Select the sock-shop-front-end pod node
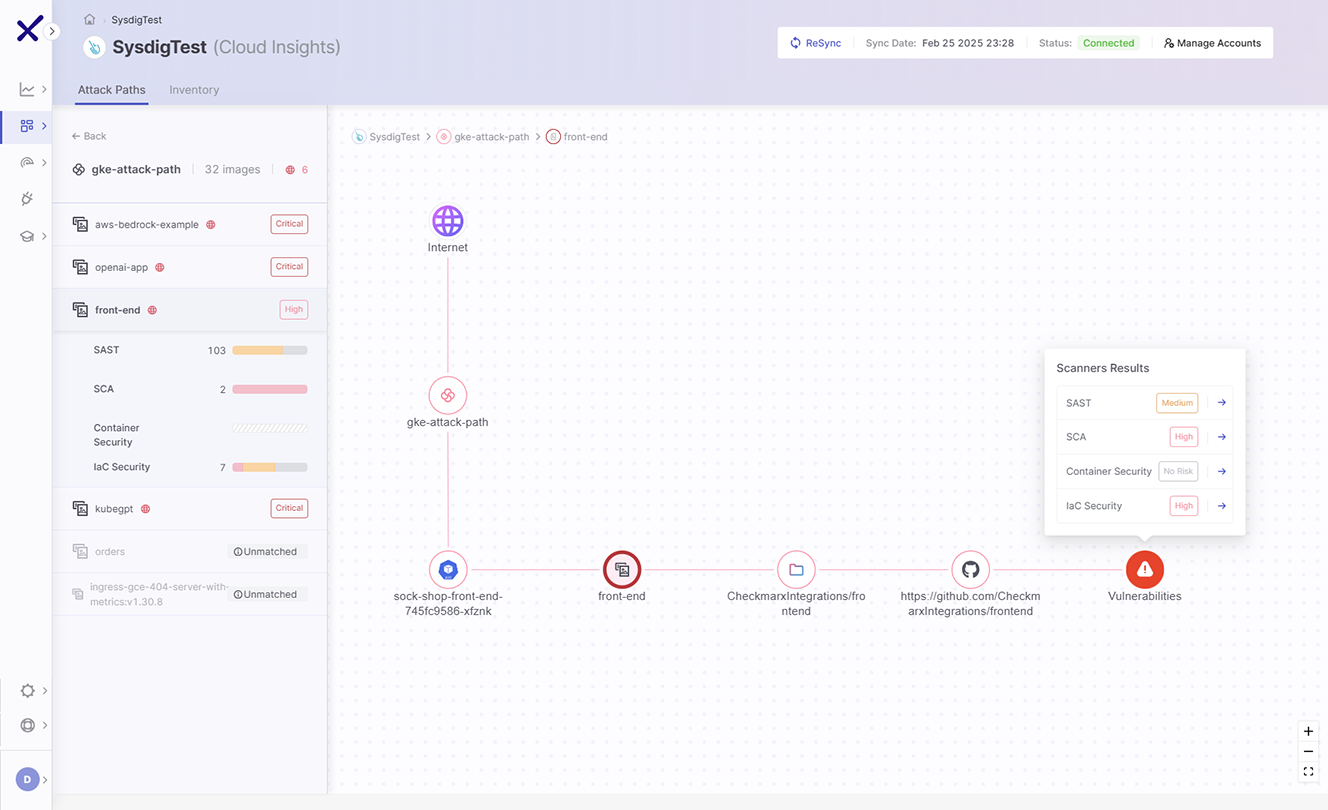 pyautogui.click(x=448, y=570)
